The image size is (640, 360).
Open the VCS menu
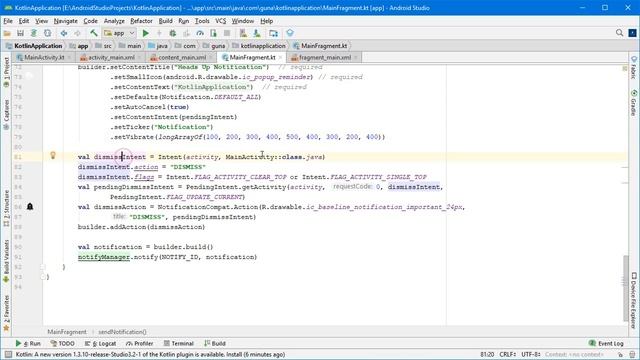tap(220, 21)
